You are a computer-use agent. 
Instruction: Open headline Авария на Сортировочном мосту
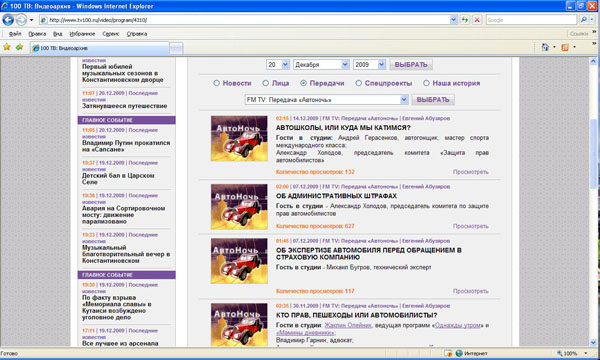coord(123,215)
